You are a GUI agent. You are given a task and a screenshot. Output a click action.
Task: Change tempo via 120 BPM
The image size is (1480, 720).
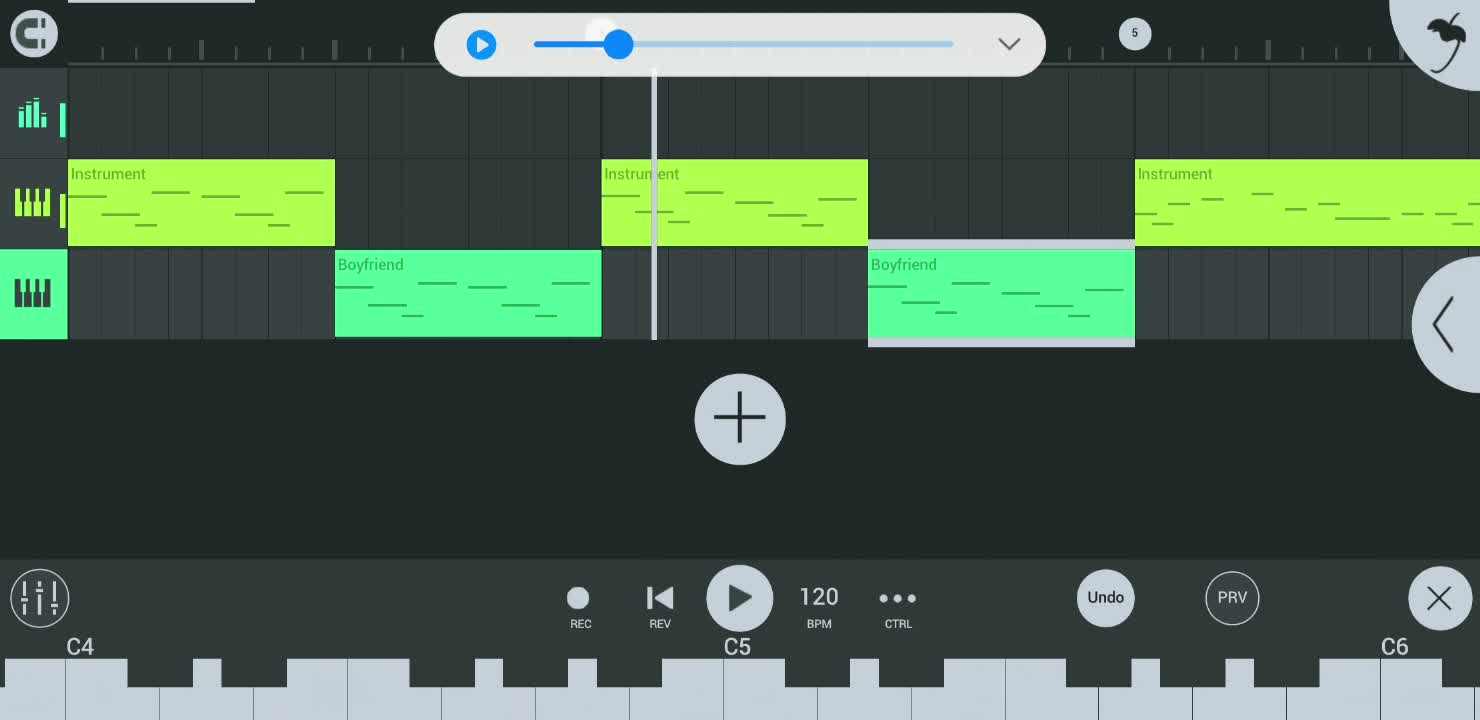pos(819,606)
